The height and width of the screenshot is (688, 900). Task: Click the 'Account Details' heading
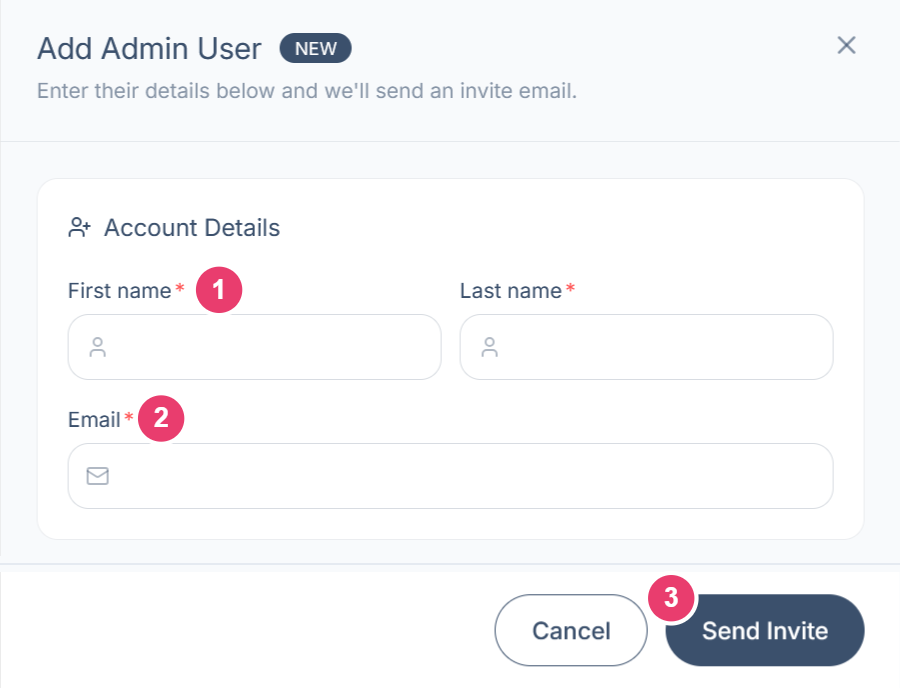pyautogui.click(x=192, y=228)
